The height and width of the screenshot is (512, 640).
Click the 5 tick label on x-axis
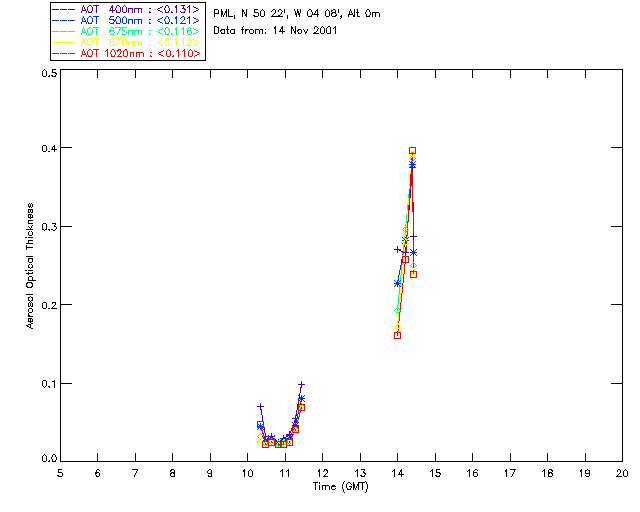60,472
